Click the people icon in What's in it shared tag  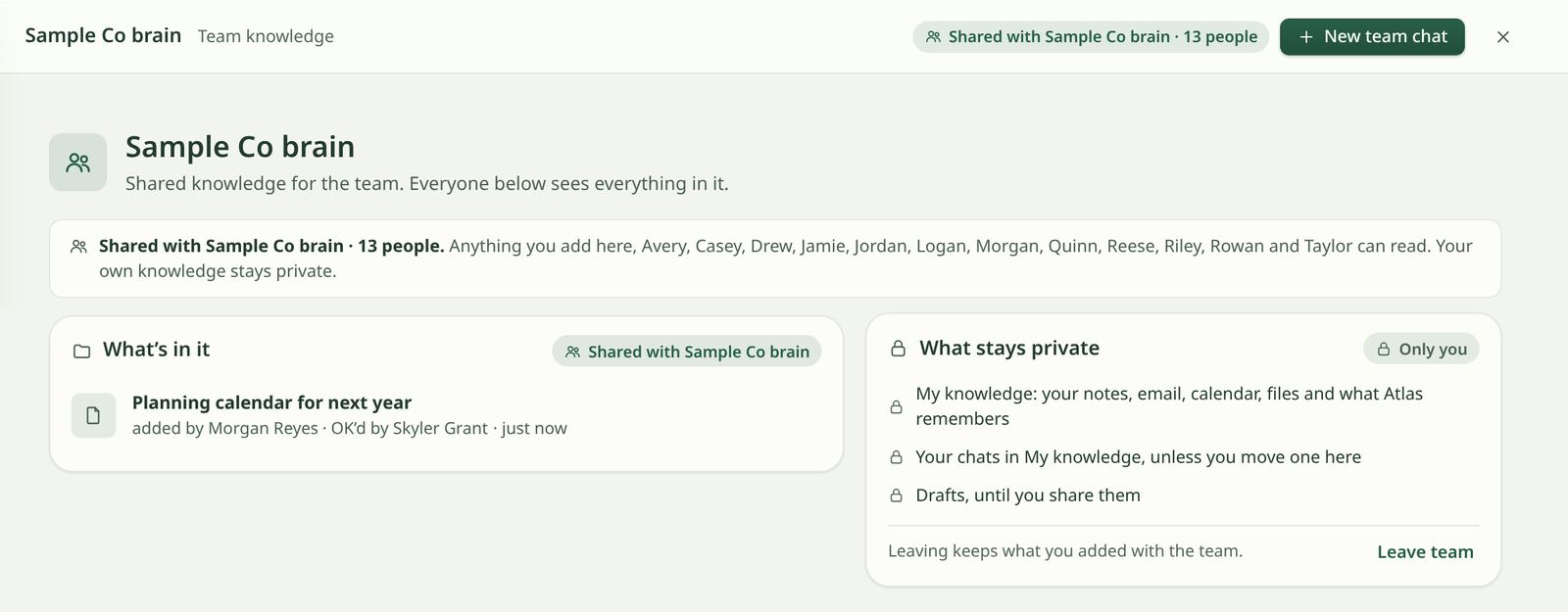pos(573,353)
